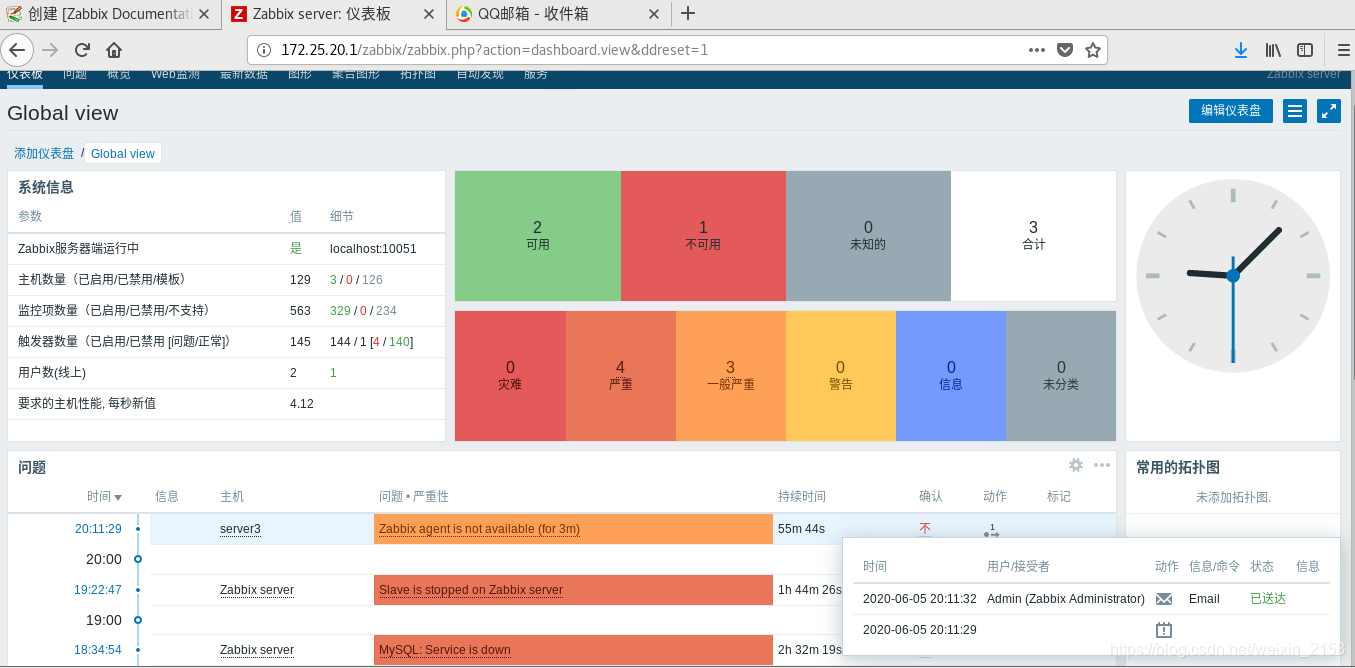Viewport: 1355px width, 668px height.
Task: Open the MySQL Service is down problem
Action: tap(445, 650)
